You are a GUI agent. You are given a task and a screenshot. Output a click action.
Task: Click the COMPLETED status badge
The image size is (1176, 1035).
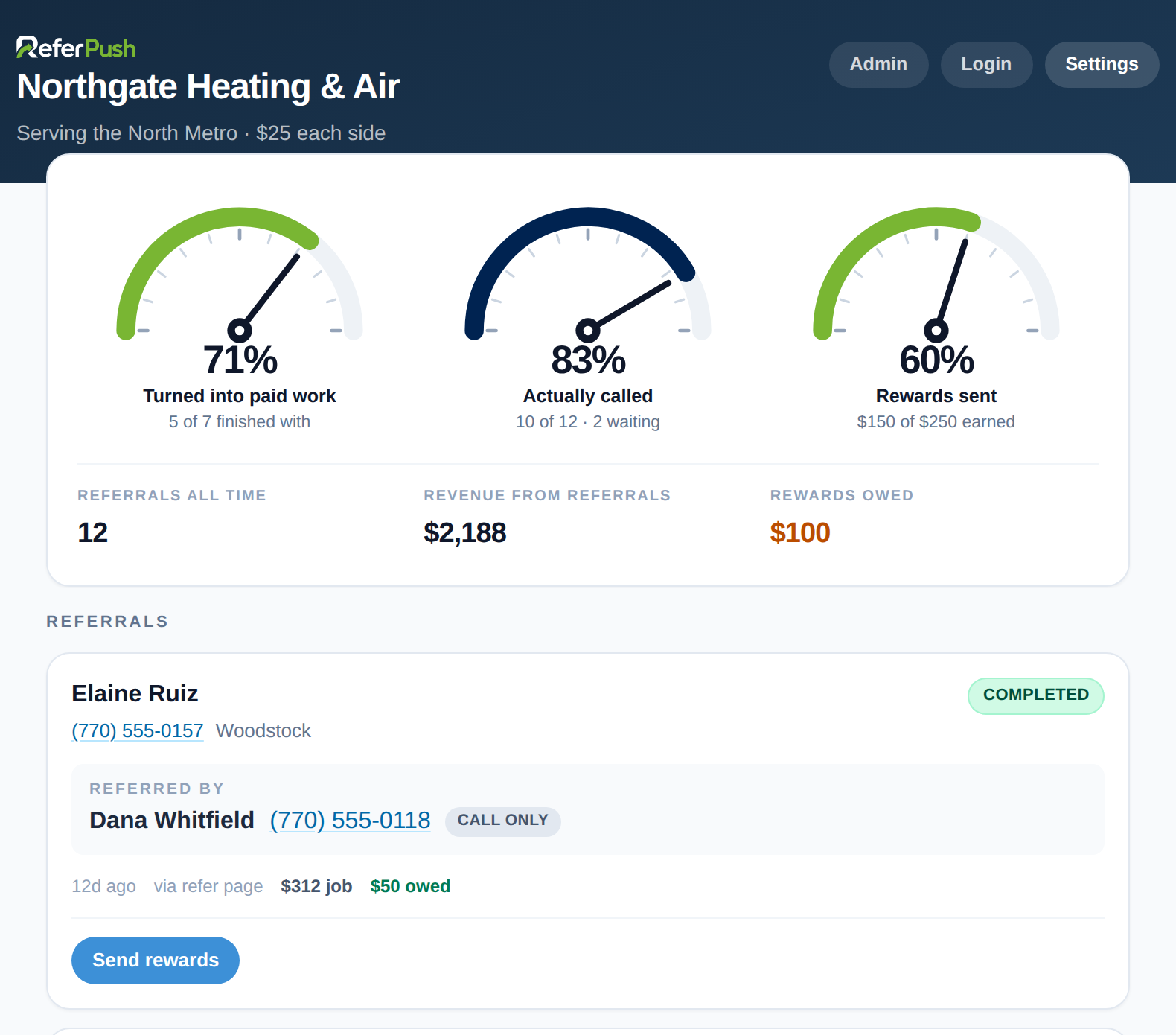(1035, 695)
